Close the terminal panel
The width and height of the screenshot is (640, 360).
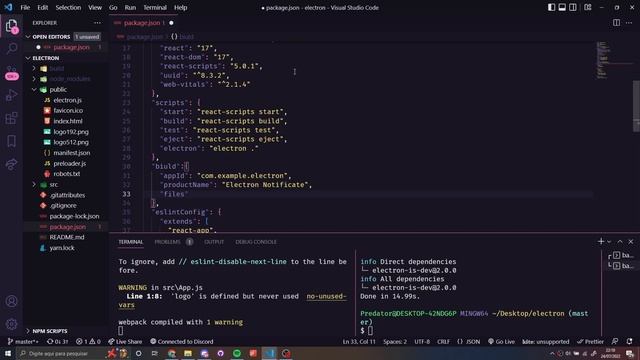tap(631, 242)
